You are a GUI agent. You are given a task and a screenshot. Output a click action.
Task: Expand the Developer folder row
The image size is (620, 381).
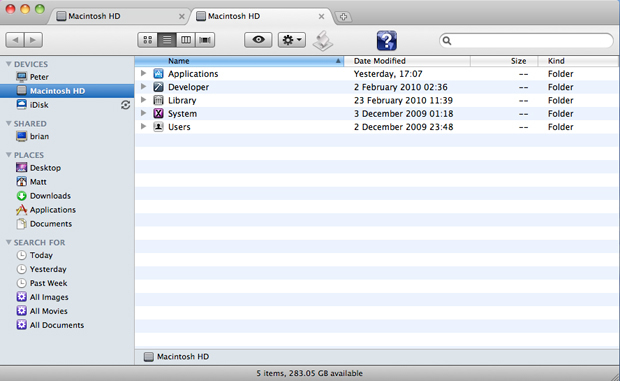coord(144,87)
